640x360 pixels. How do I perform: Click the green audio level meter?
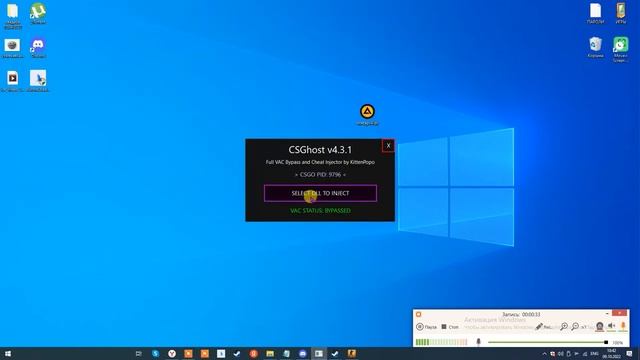441,342
